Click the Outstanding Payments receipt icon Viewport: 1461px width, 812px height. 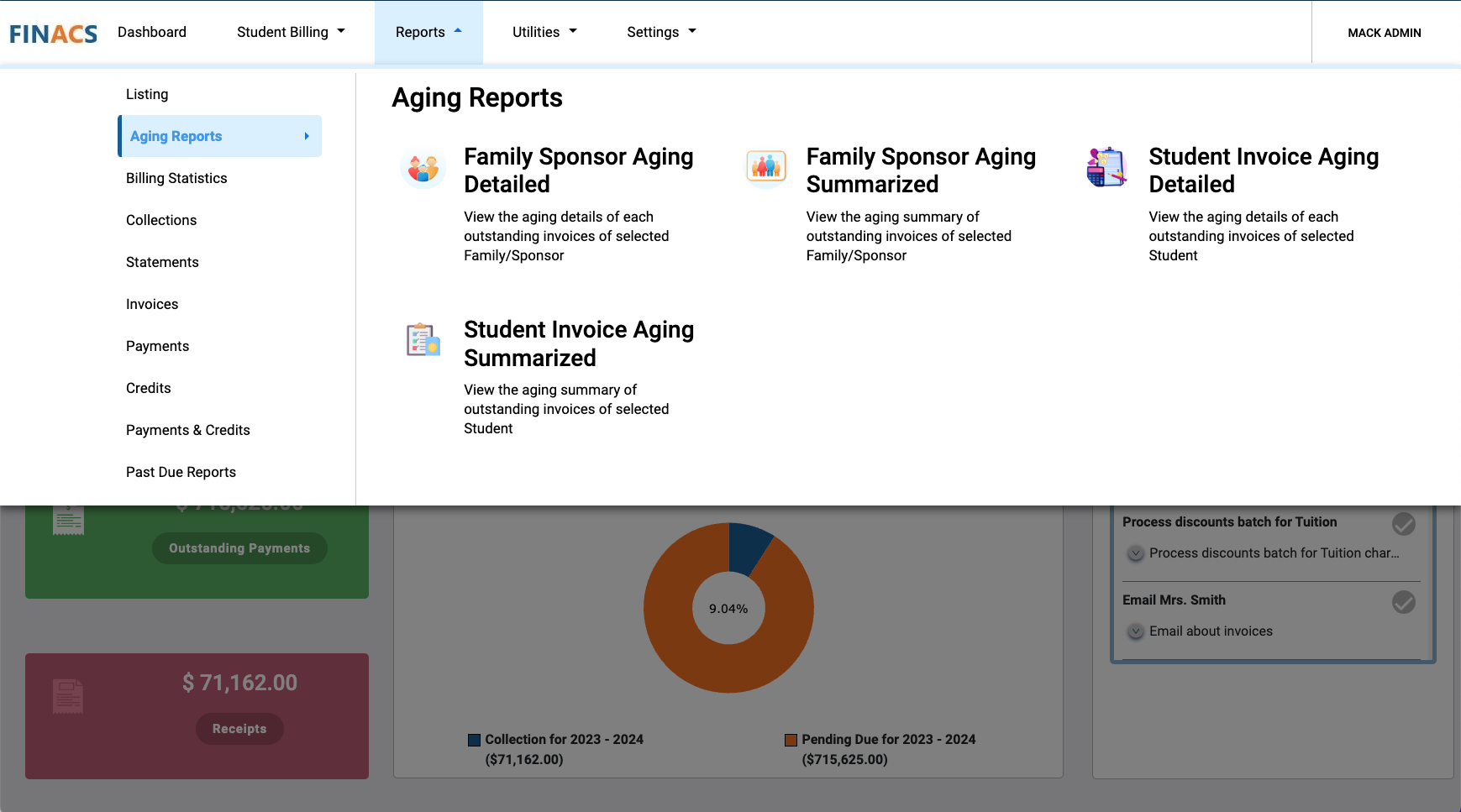pos(68,521)
